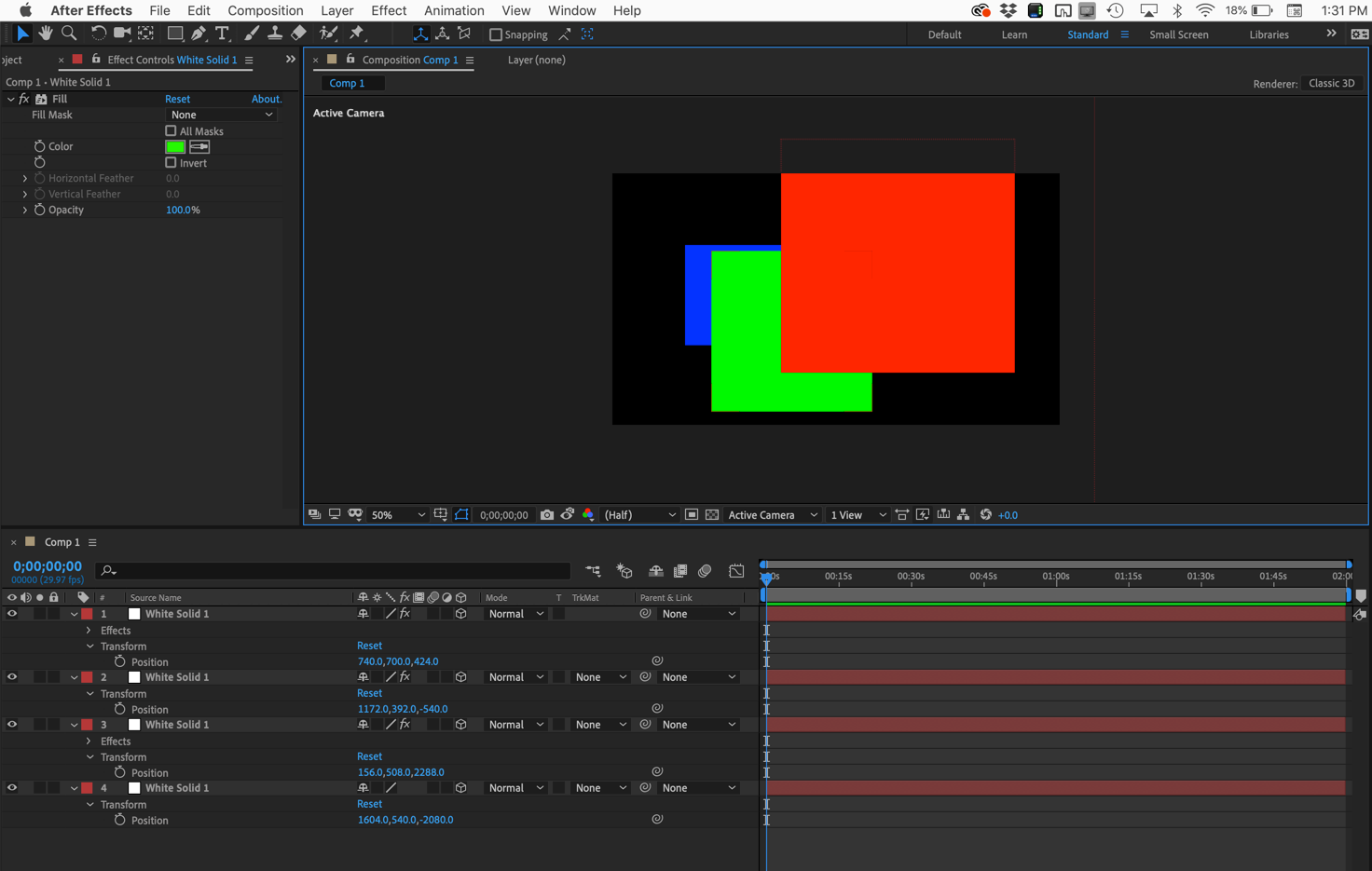This screenshot has height=871, width=1372.
Task: Click the timeline layer search field
Action: click(334, 570)
